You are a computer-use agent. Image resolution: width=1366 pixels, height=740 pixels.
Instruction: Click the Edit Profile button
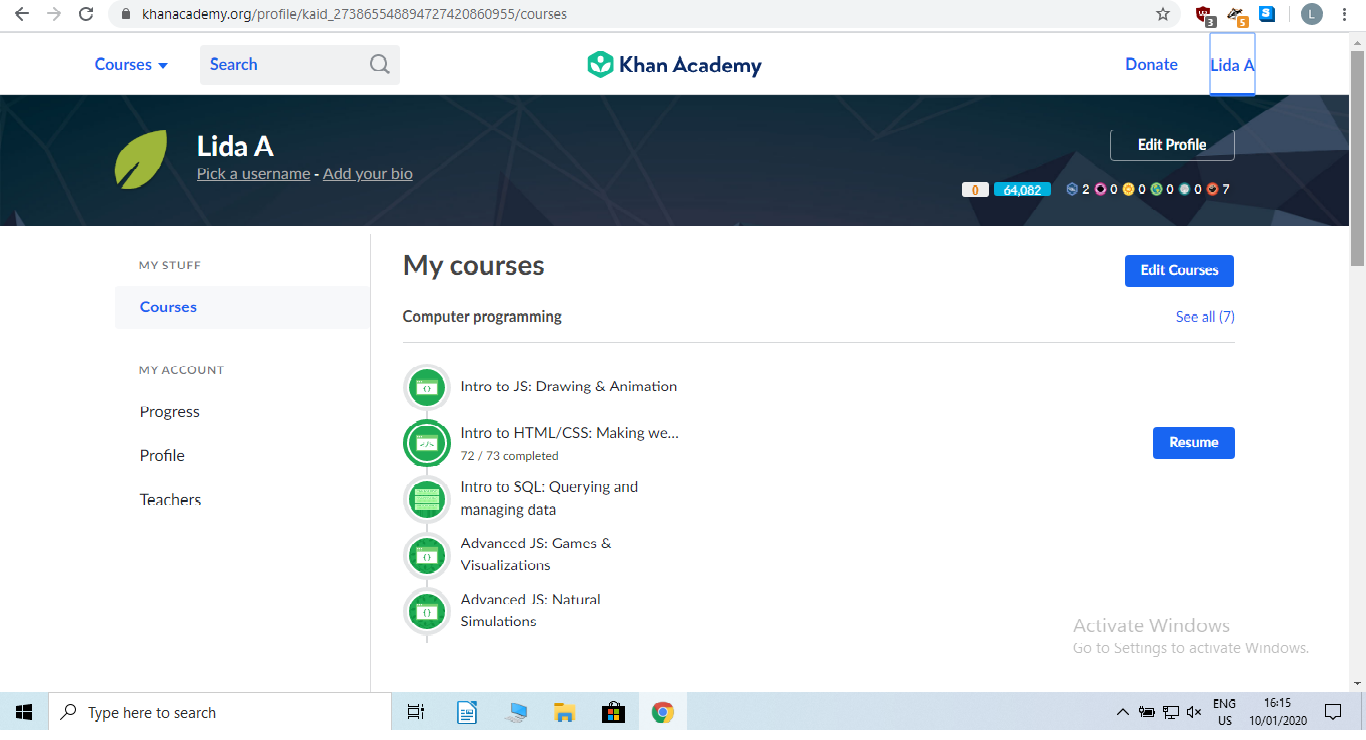pos(1172,145)
